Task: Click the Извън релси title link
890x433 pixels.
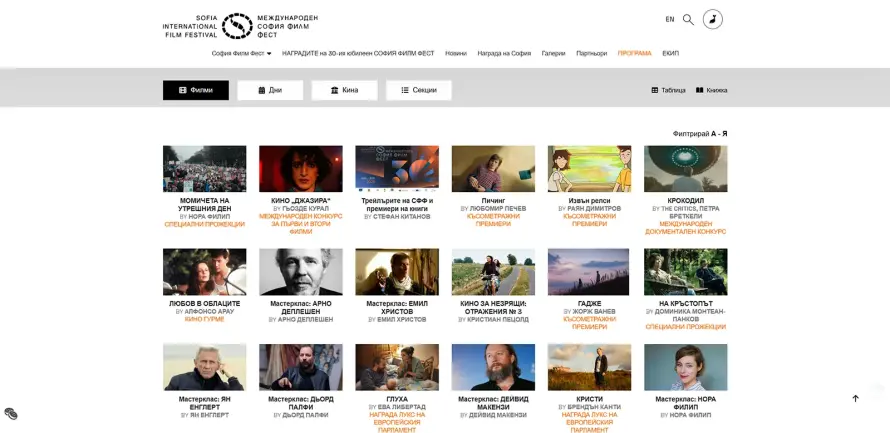Action: point(589,201)
